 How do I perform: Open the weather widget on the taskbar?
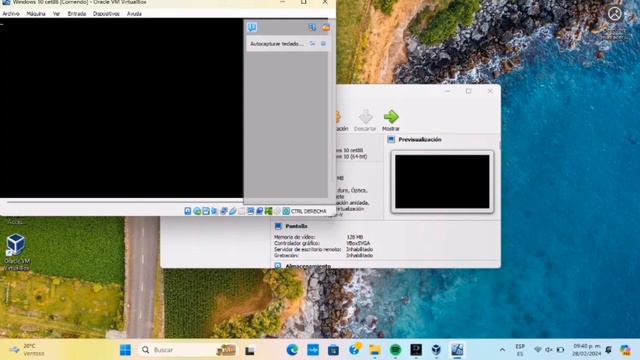click(28, 350)
